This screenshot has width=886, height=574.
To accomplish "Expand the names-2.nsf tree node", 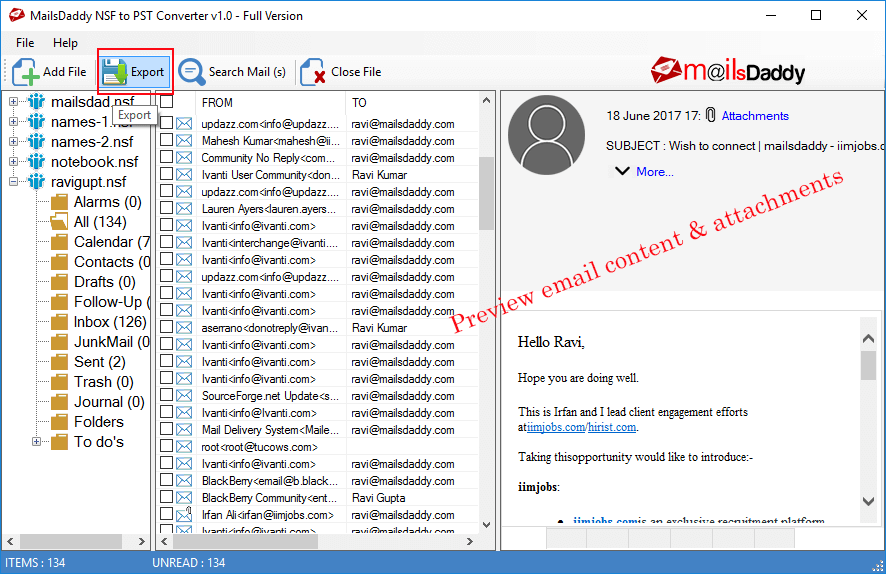I will click(x=14, y=142).
